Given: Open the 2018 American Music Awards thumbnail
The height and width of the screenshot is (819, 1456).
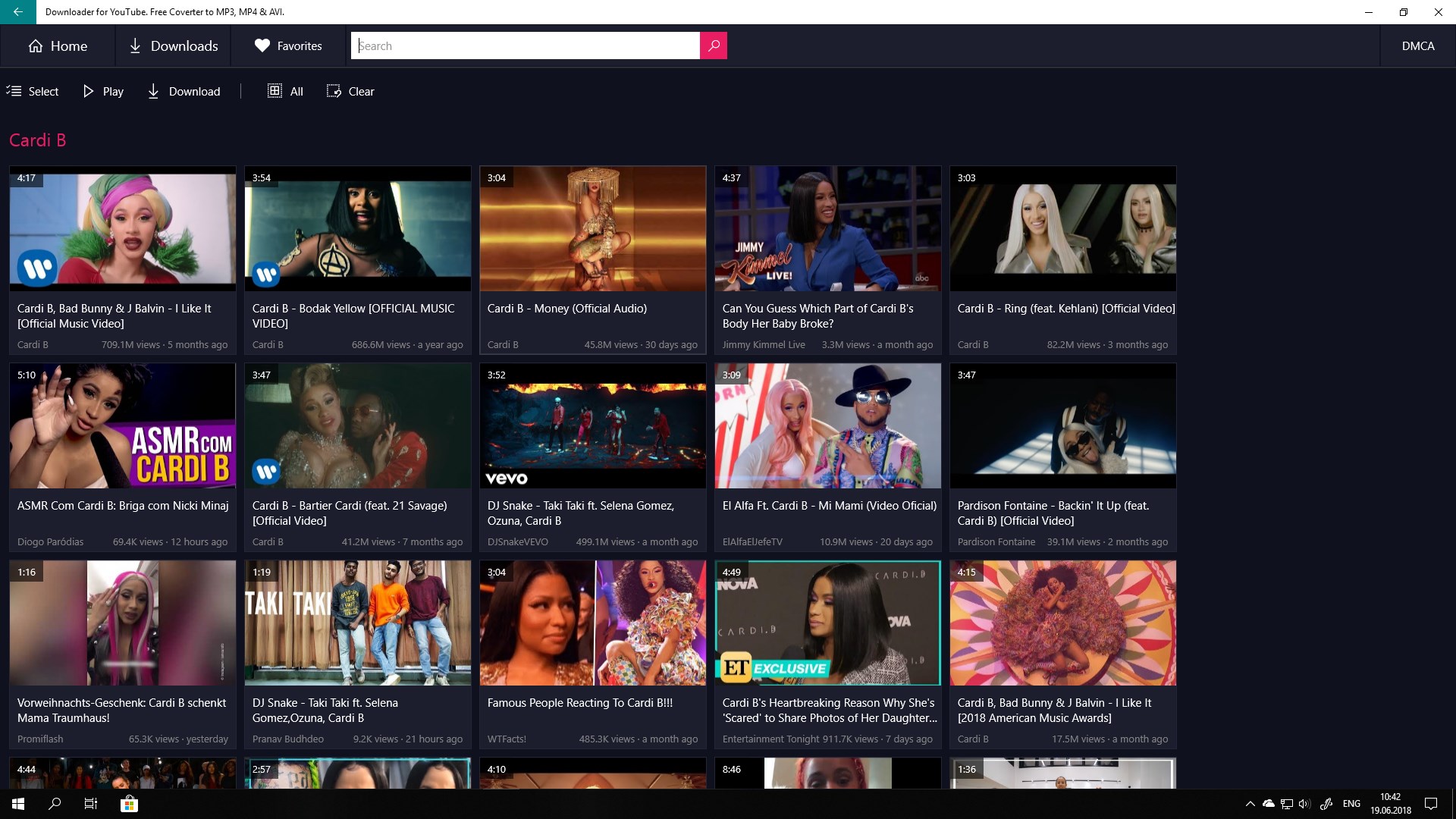Looking at the screenshot, I should point(1063,623).
